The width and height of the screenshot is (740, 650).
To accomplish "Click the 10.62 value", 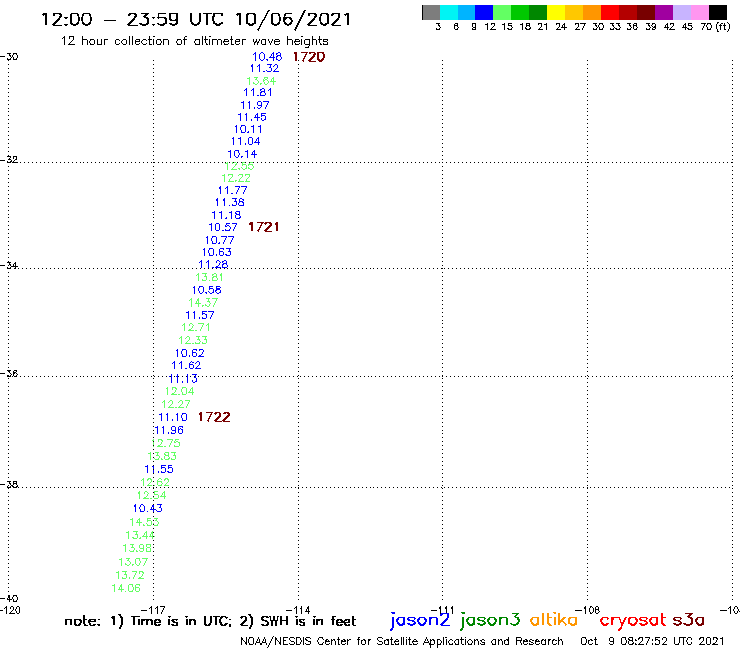I will [190, 354].
